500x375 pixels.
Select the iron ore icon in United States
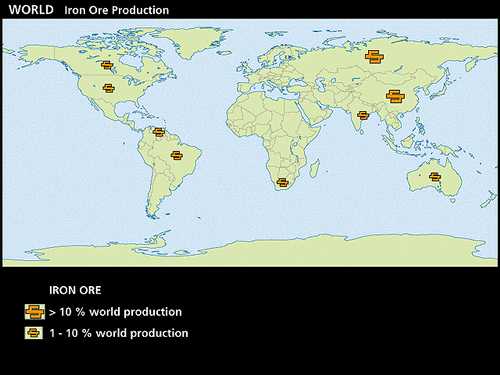(x=109, y=88)
